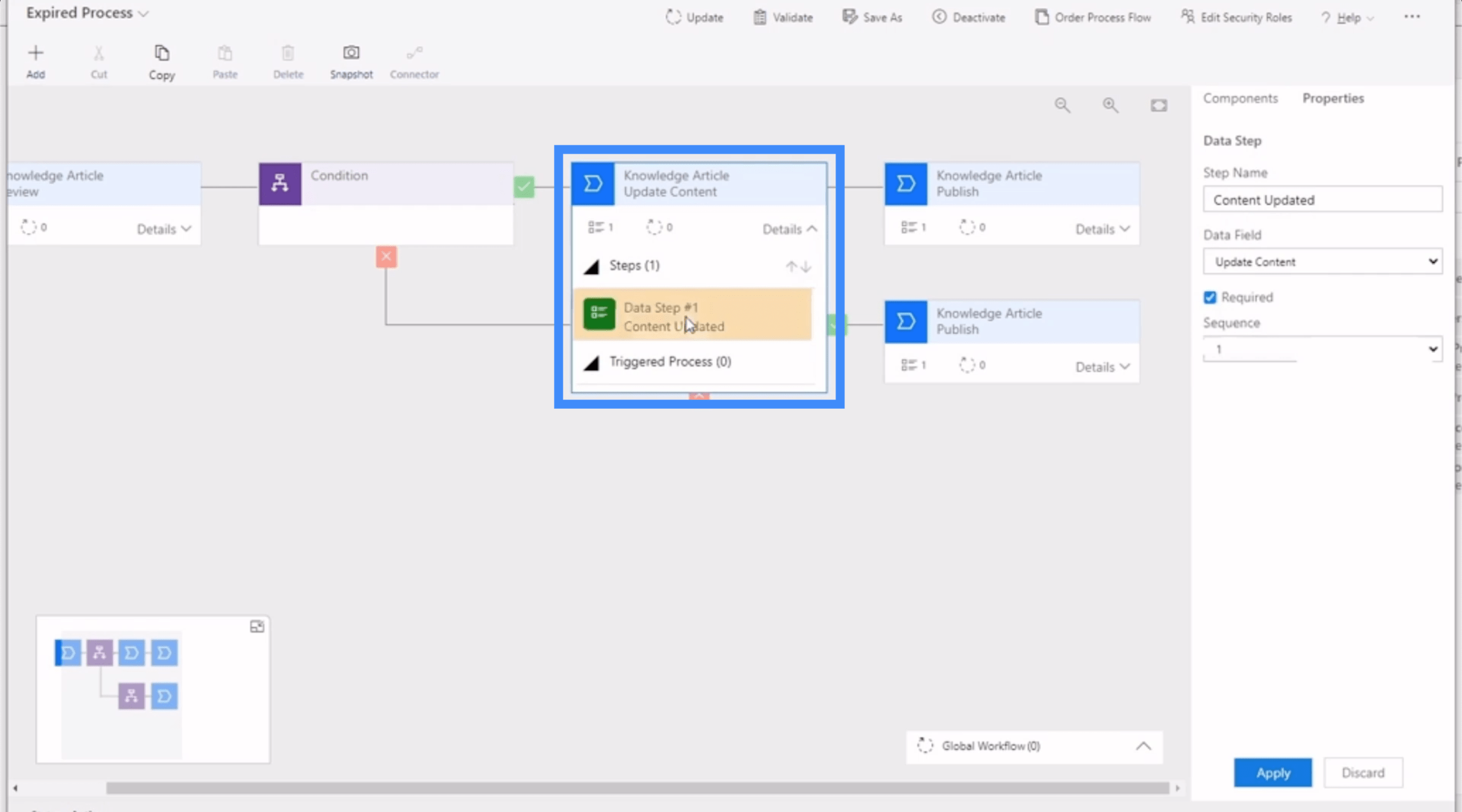Fit the process flow to canvas
Viewport: 1462px width, 812px height.
1159,105
